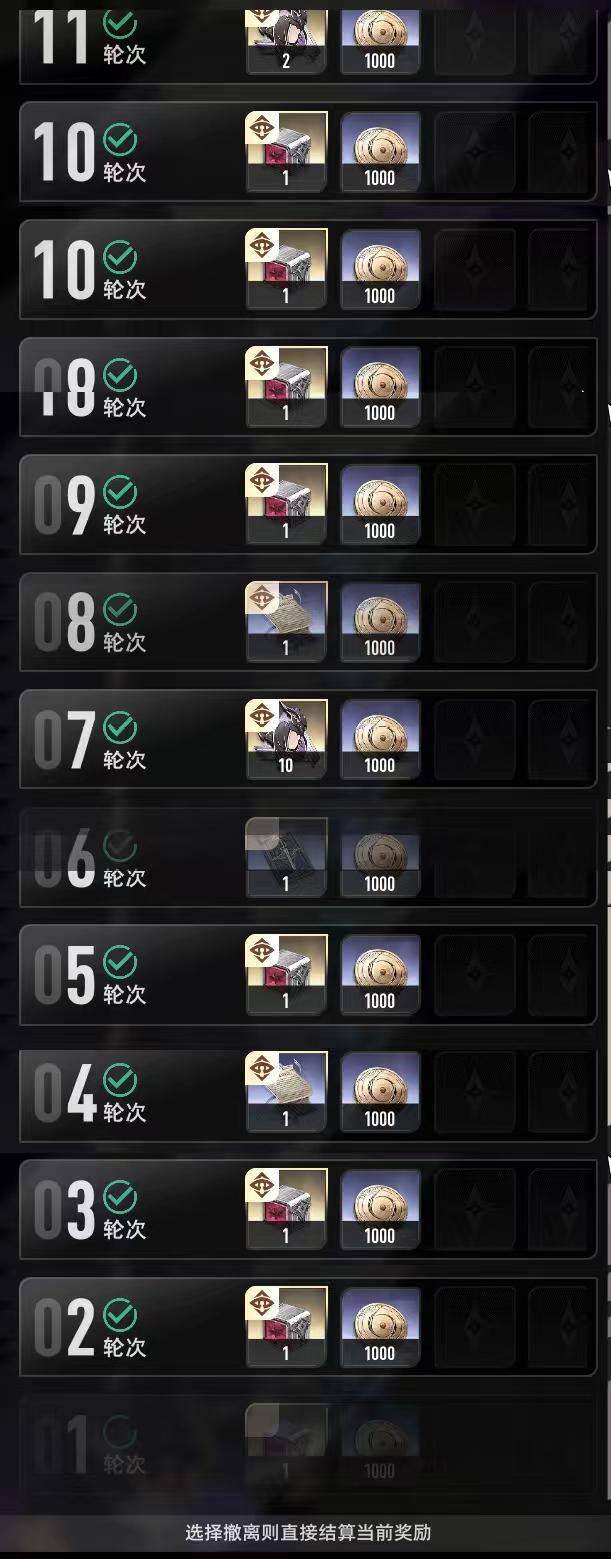Click the large 07 round number
Image resolution: width=611 pixels, height=1559 pixels.
65,740
